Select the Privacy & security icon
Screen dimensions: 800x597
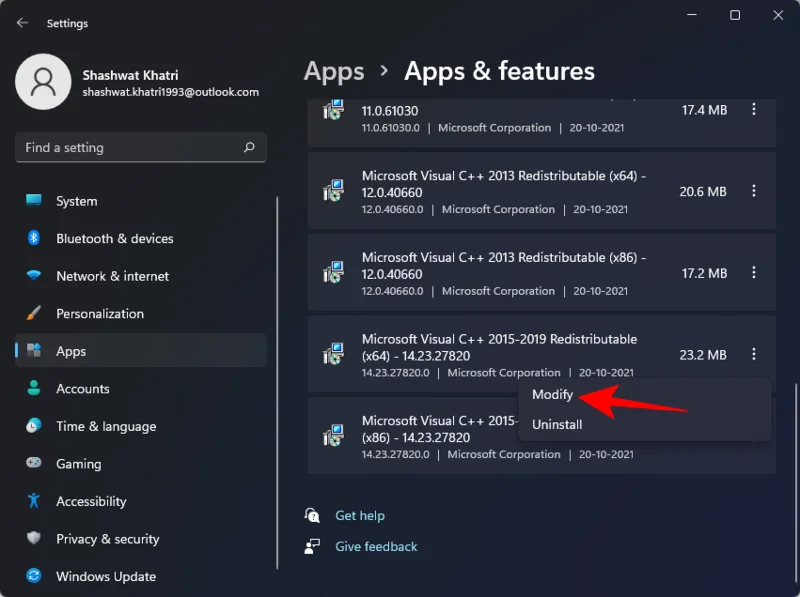pos(33,539)
